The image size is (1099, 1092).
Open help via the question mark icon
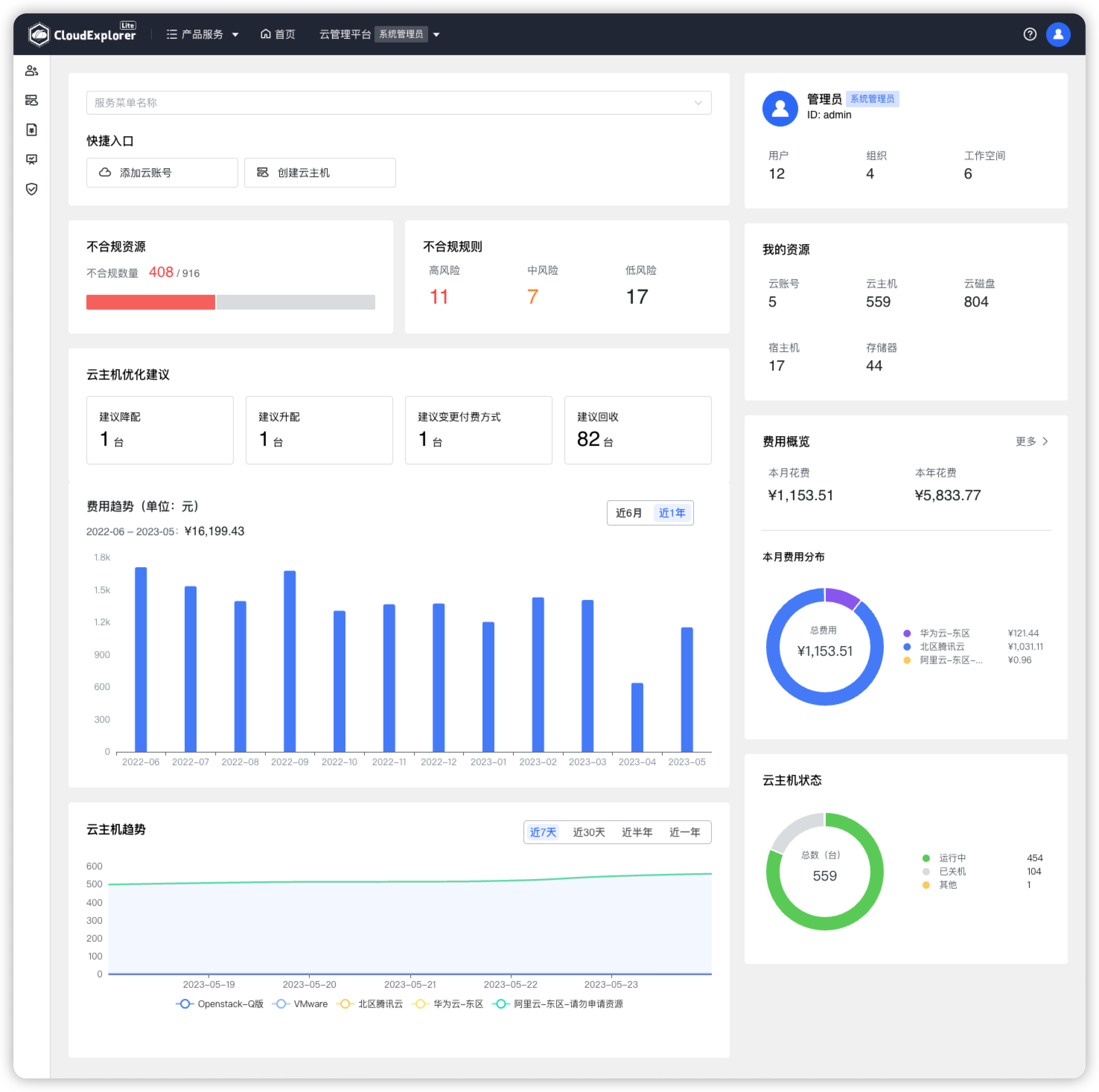[x=1030, y=34]
